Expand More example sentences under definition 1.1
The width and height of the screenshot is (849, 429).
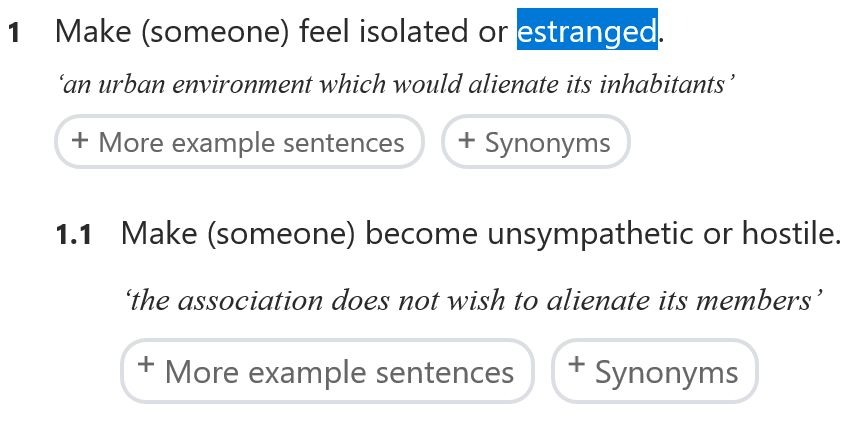(x=326, y=373)
